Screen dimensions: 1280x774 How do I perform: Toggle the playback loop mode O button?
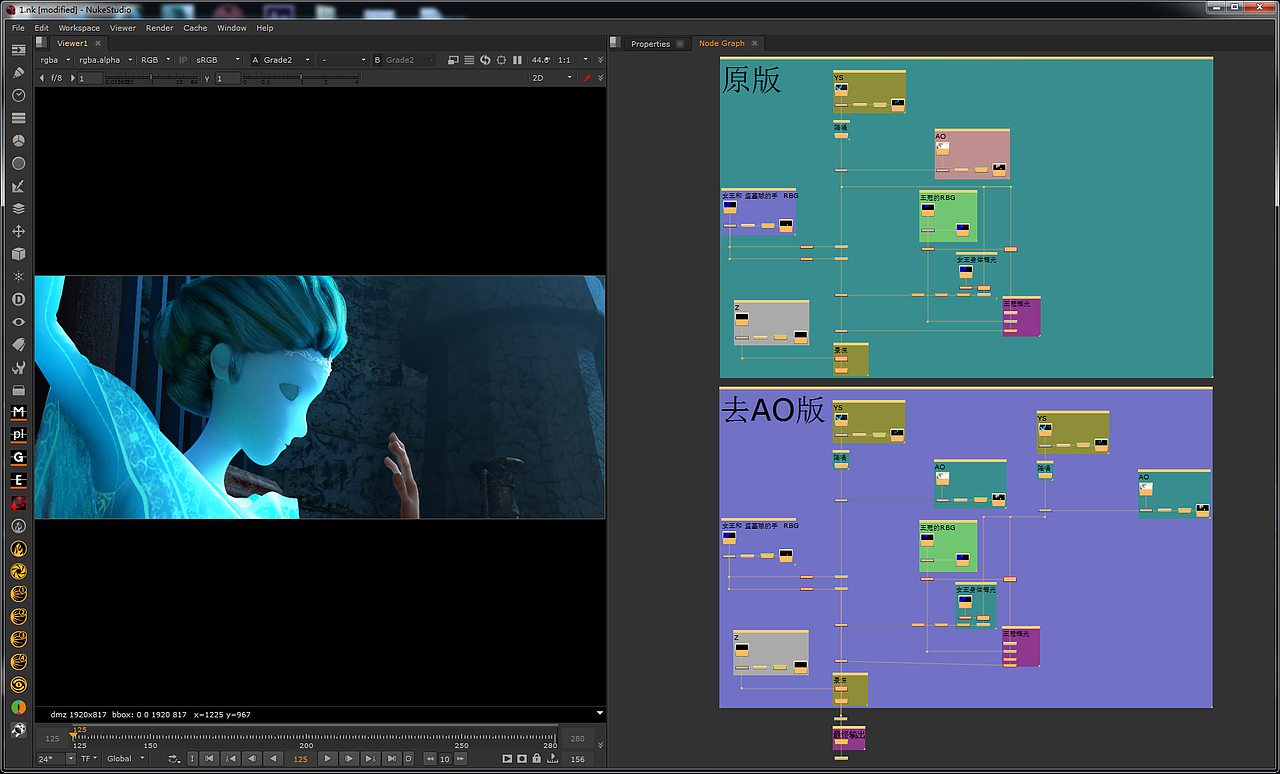point(408,758)
